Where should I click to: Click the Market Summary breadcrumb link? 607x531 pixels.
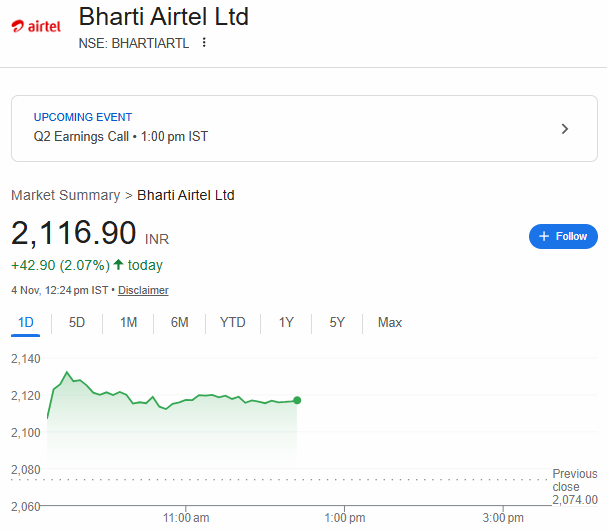(x=65, y=195)
